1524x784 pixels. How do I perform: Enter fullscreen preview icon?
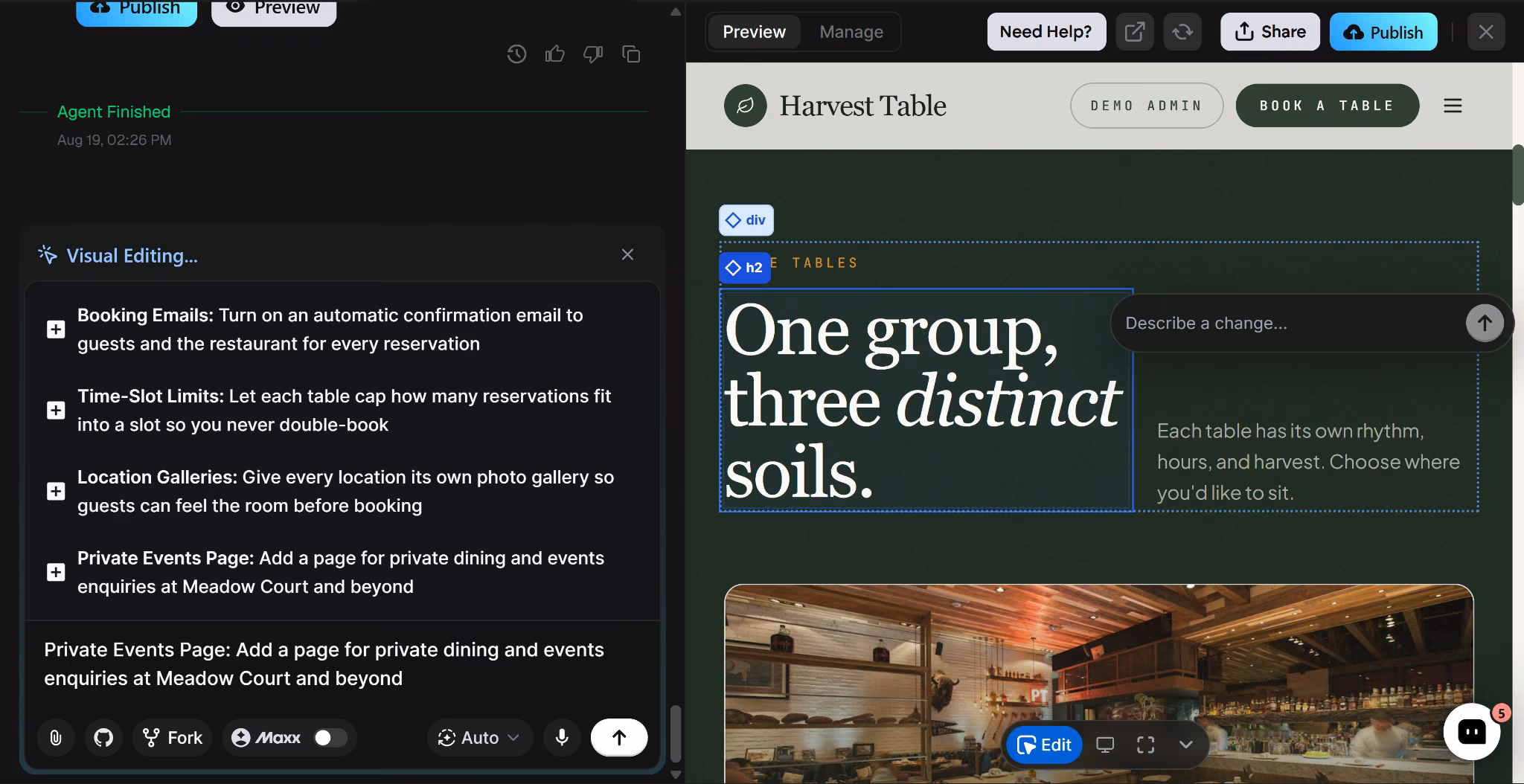click(1145, 745)
